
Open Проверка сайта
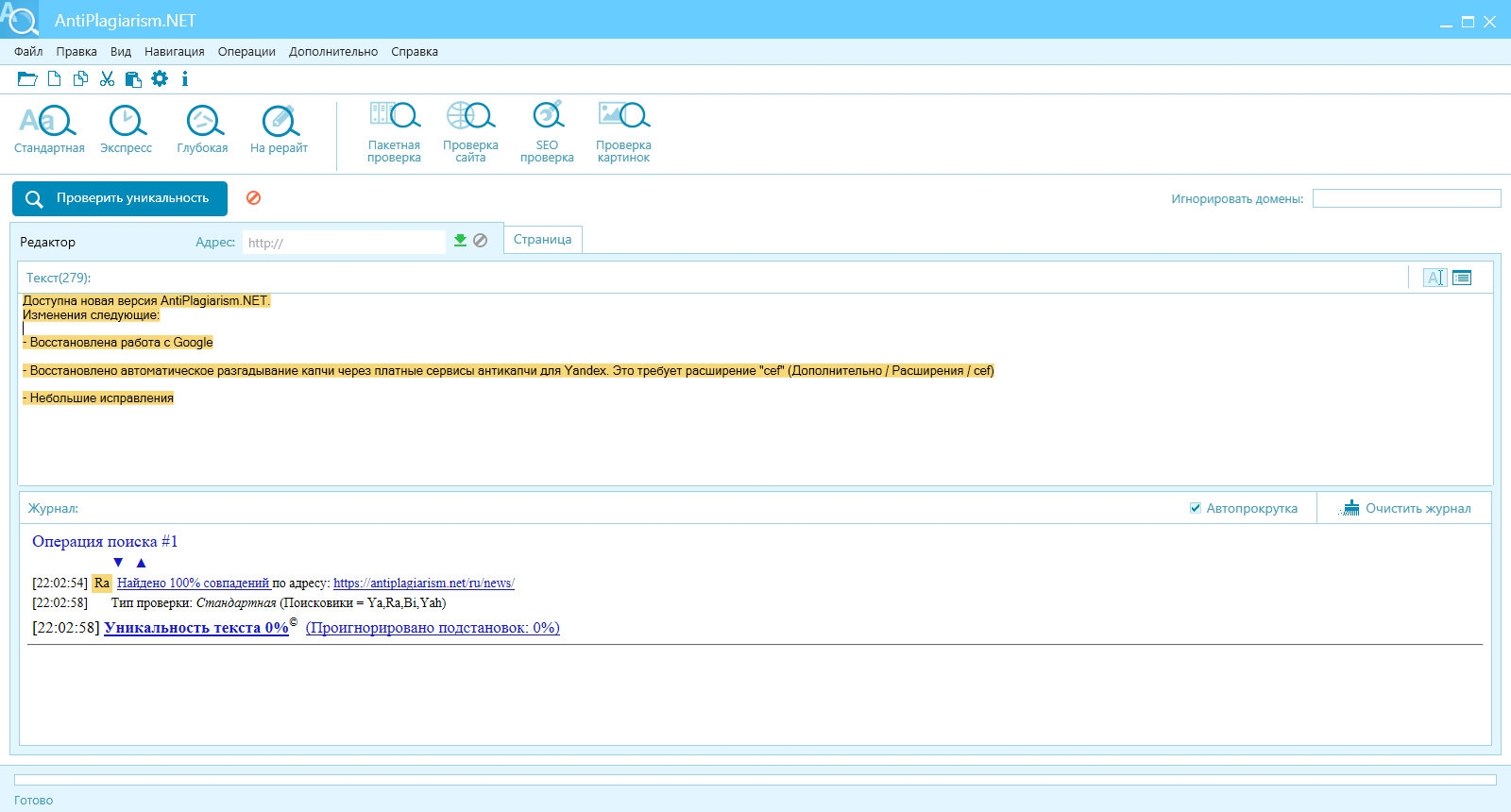click(x=470, y=132)
